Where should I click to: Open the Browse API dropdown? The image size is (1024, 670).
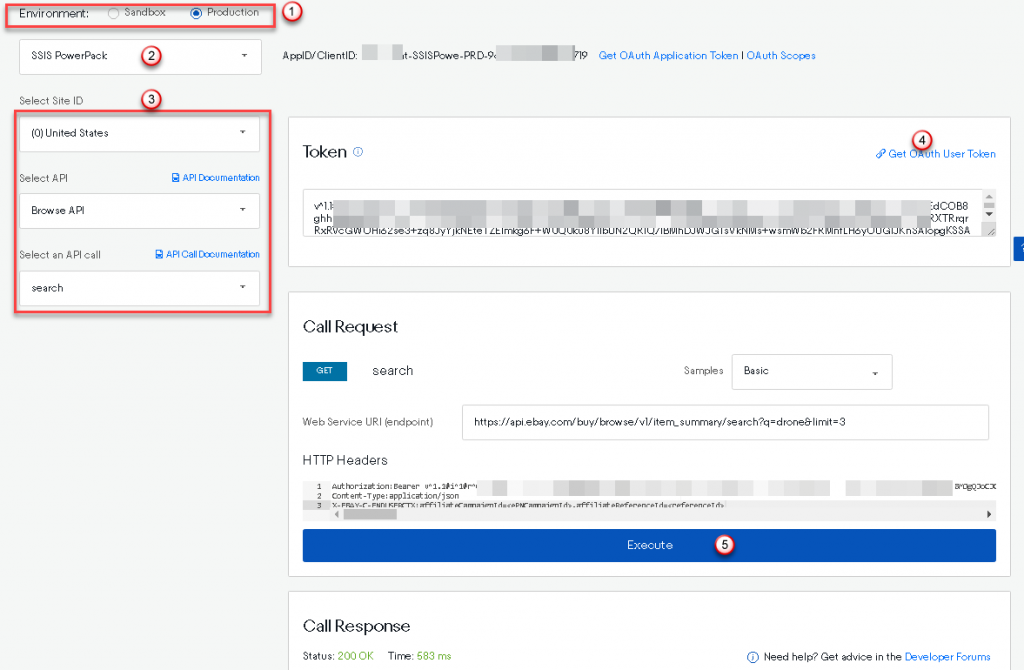(139, 210)
